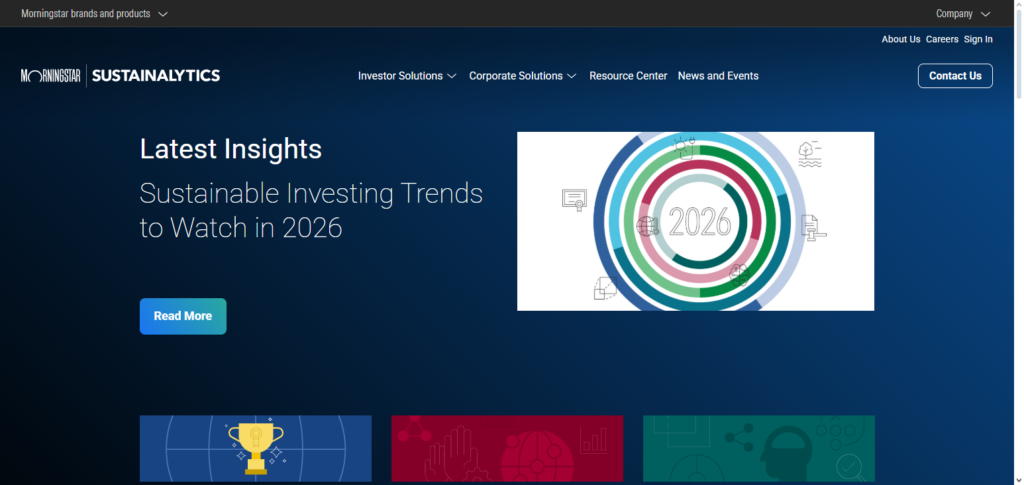1024x485 pixels.
Task: Click Sign In
Action: (978, 39)
